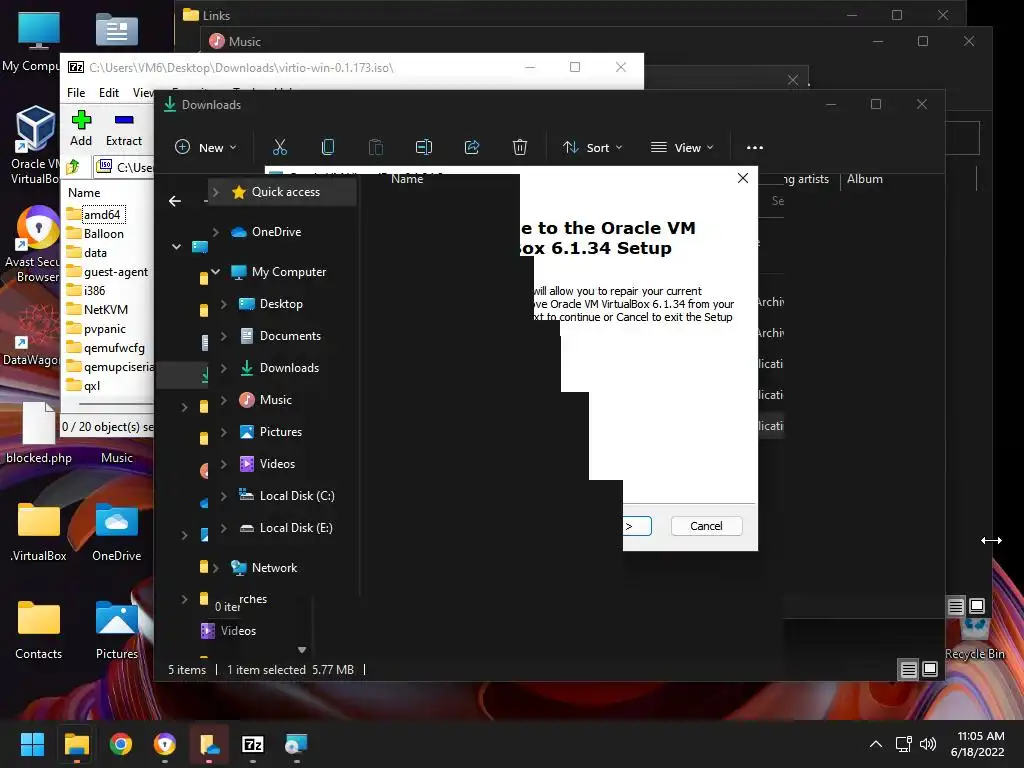Open the Windows Start menu

[32, 744]
